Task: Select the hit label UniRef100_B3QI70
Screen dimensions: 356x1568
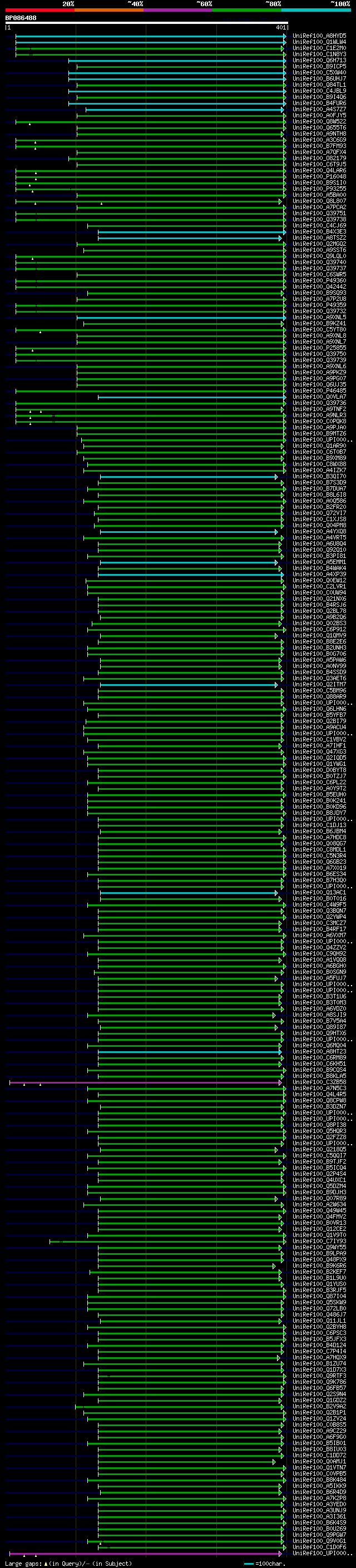Action: point(319,477)
